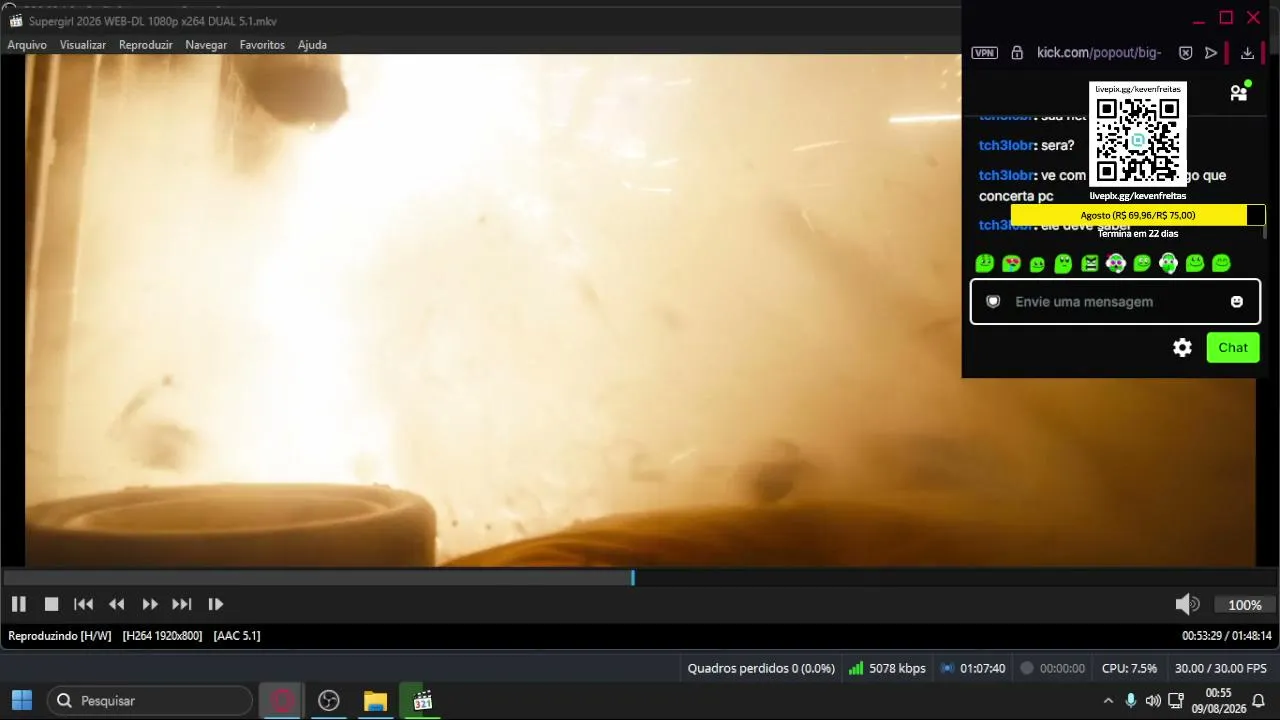
Task: Toggle the VPN badge in the address bar
Action: coord(985,53)
